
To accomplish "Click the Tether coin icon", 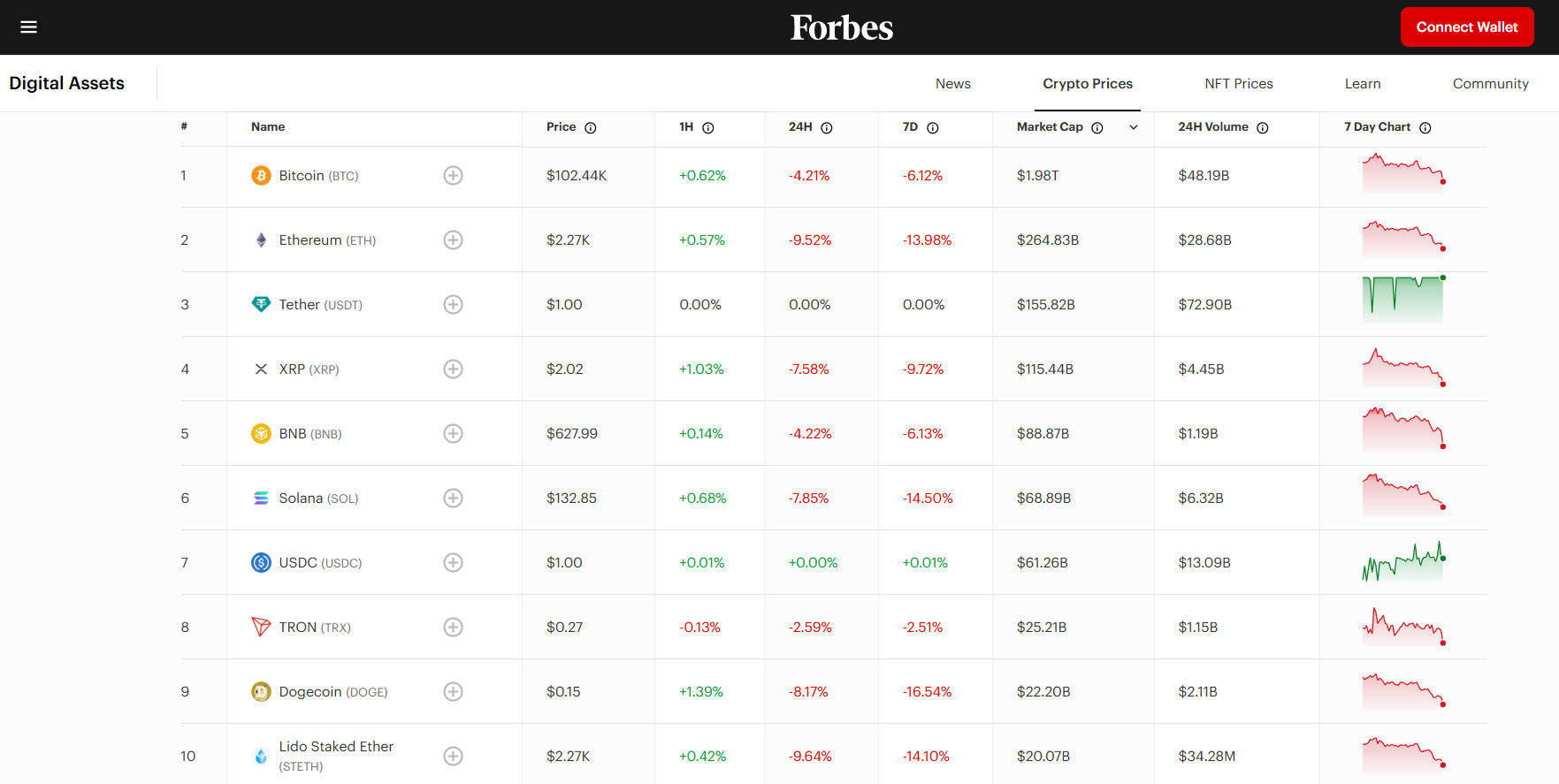I will pyautogui.click(x=261, y=305).
